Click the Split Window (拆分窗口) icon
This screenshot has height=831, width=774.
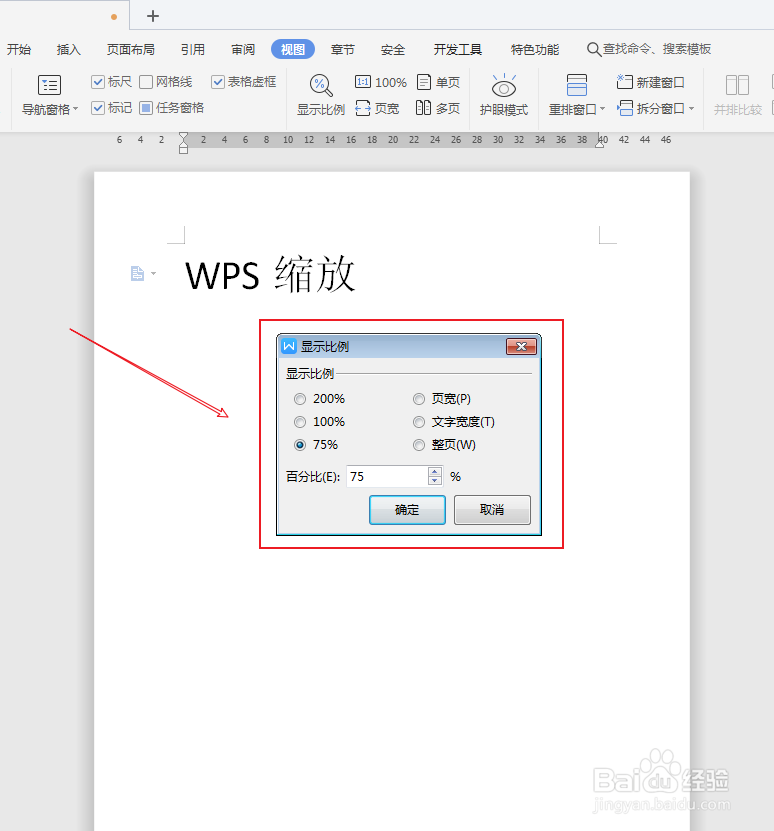(625, 108)
